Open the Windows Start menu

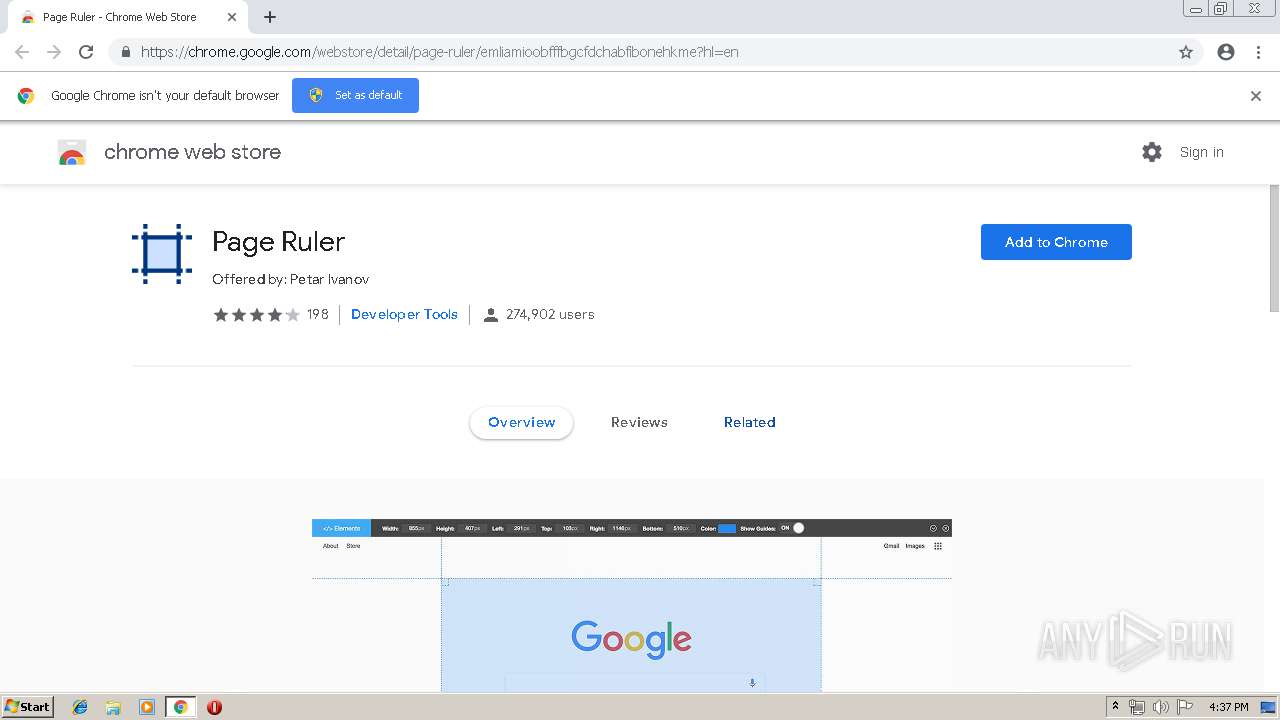point(27,707)
